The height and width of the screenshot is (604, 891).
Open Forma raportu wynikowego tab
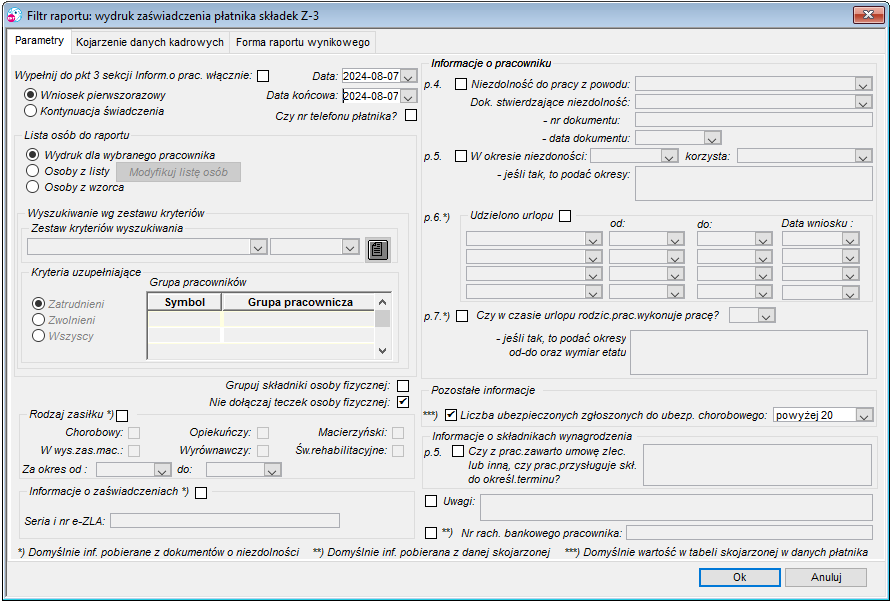point(303,42)
